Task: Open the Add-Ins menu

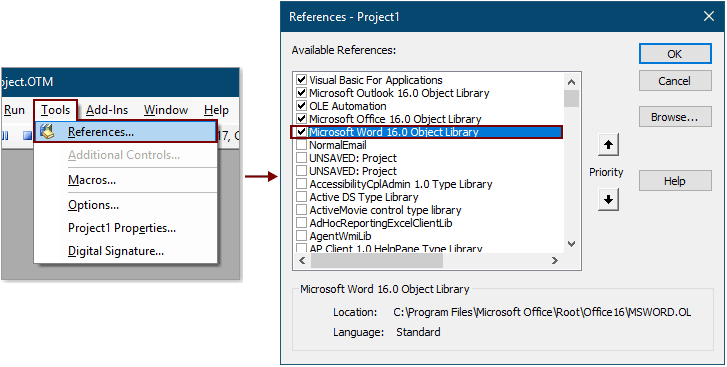Action: tap(107, 110)
